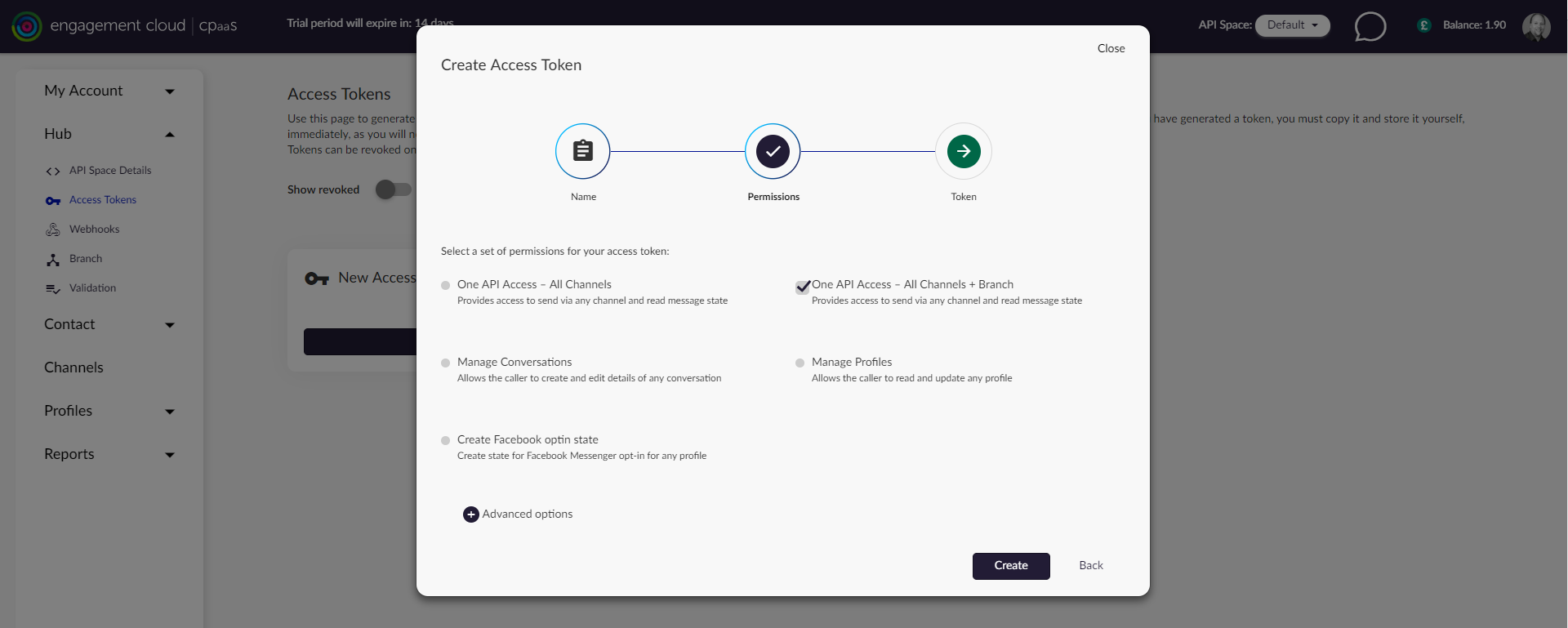The height and width of the screenshot is (628, 1568).
Task: Click the Balance: 1.90 text
Action: pos(1474,25)
